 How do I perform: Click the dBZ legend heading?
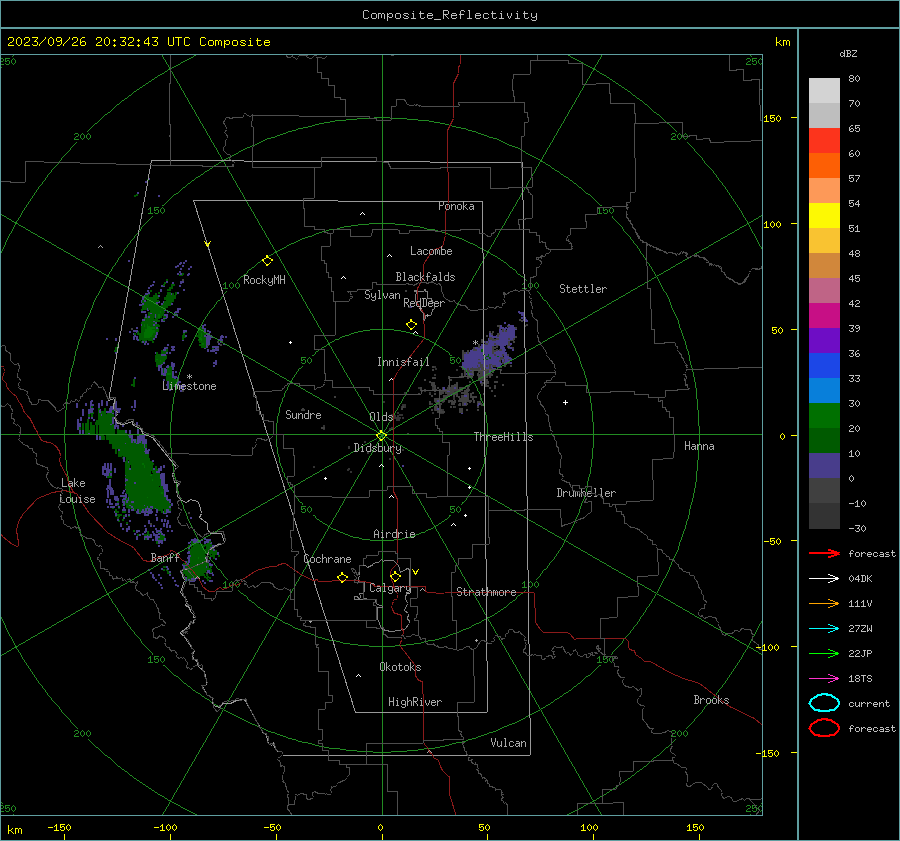[848, 54]
